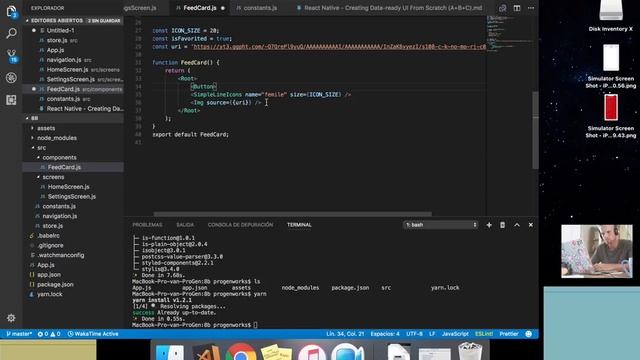
Task: Open the Extensions view
Action: (x=11, y=100)
